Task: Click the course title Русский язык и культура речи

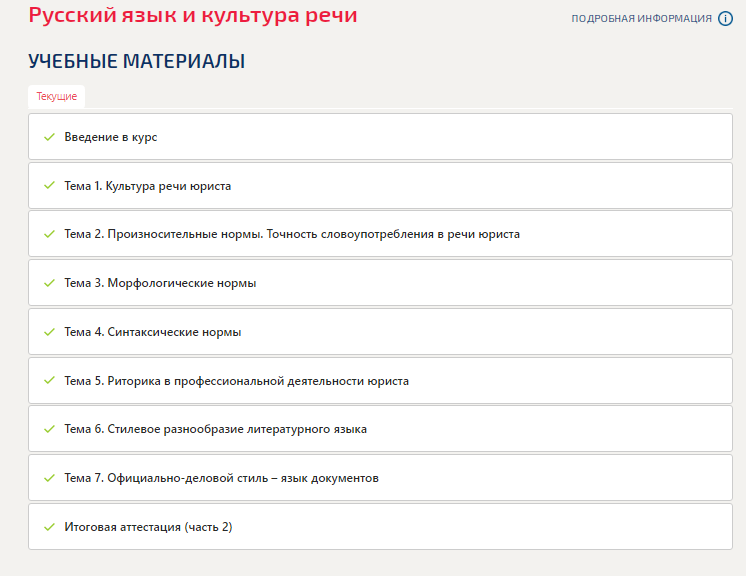Action: 193,15
